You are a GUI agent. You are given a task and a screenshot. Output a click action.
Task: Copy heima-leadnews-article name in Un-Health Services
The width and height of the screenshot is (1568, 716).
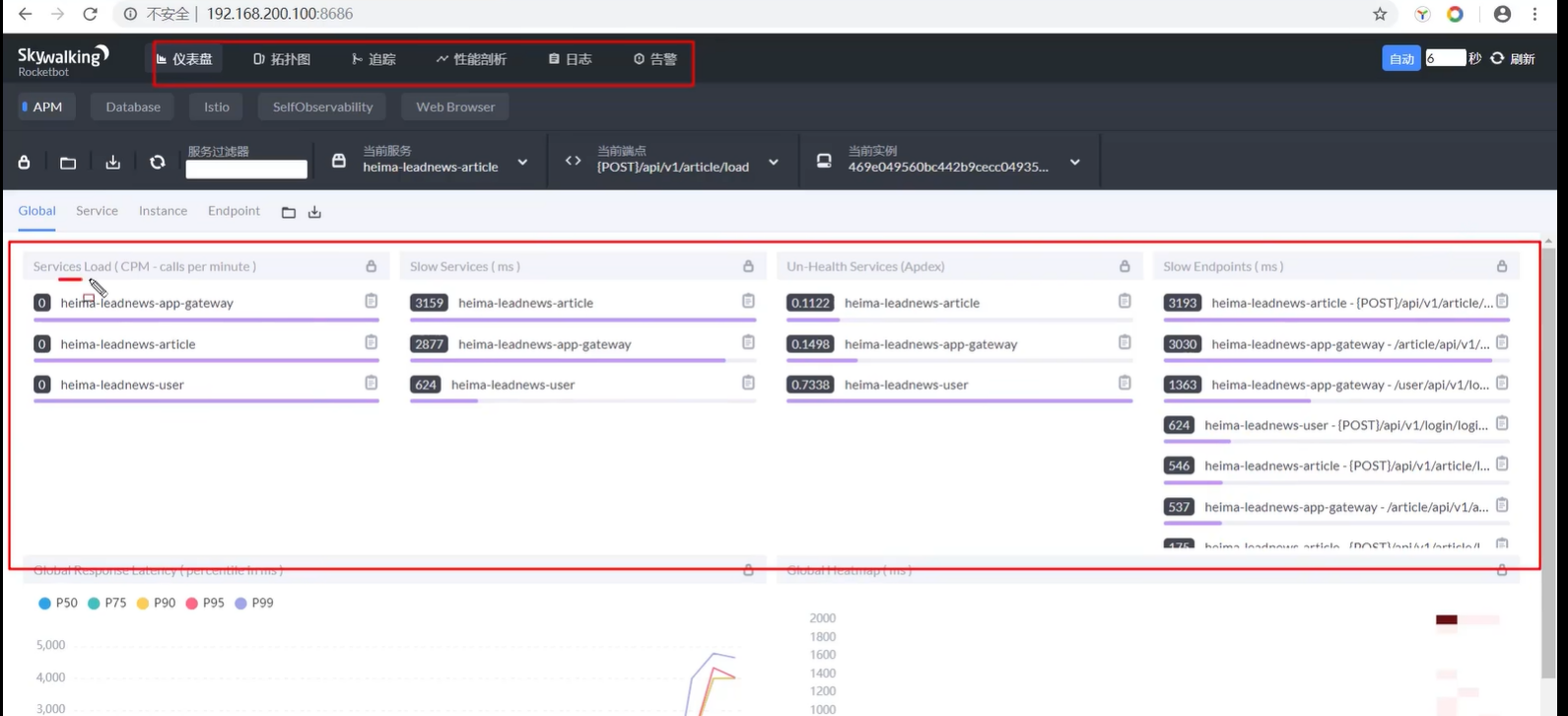coord(1125,301)
